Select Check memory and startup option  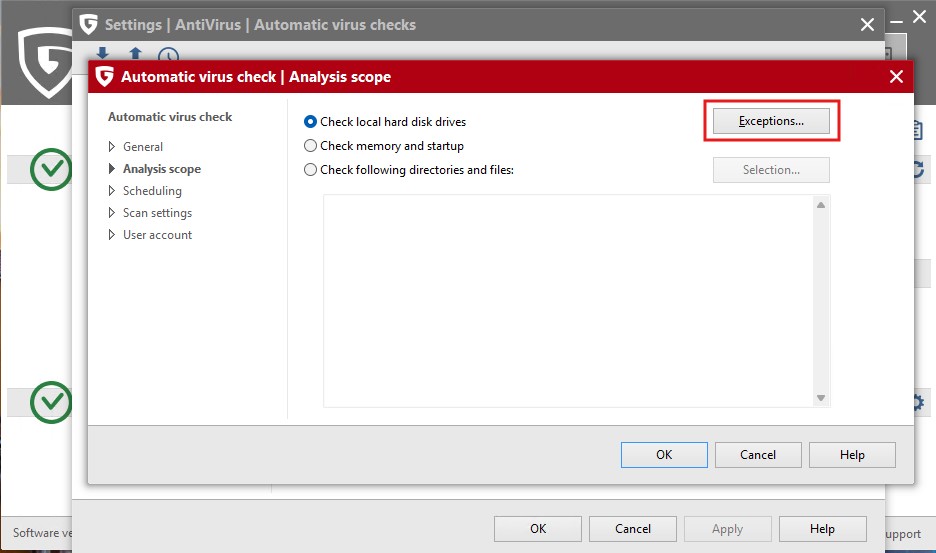310,146
